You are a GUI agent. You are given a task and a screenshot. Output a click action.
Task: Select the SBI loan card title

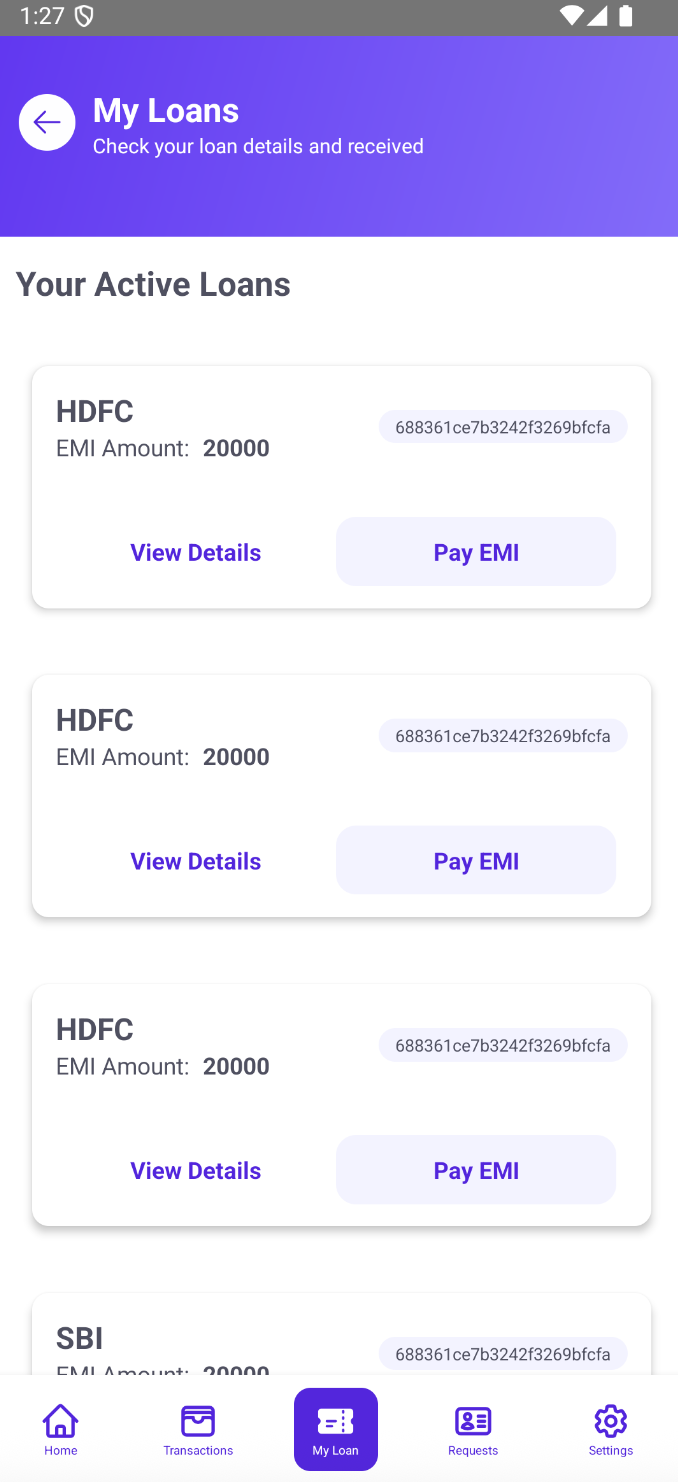tap(80, 1338)
